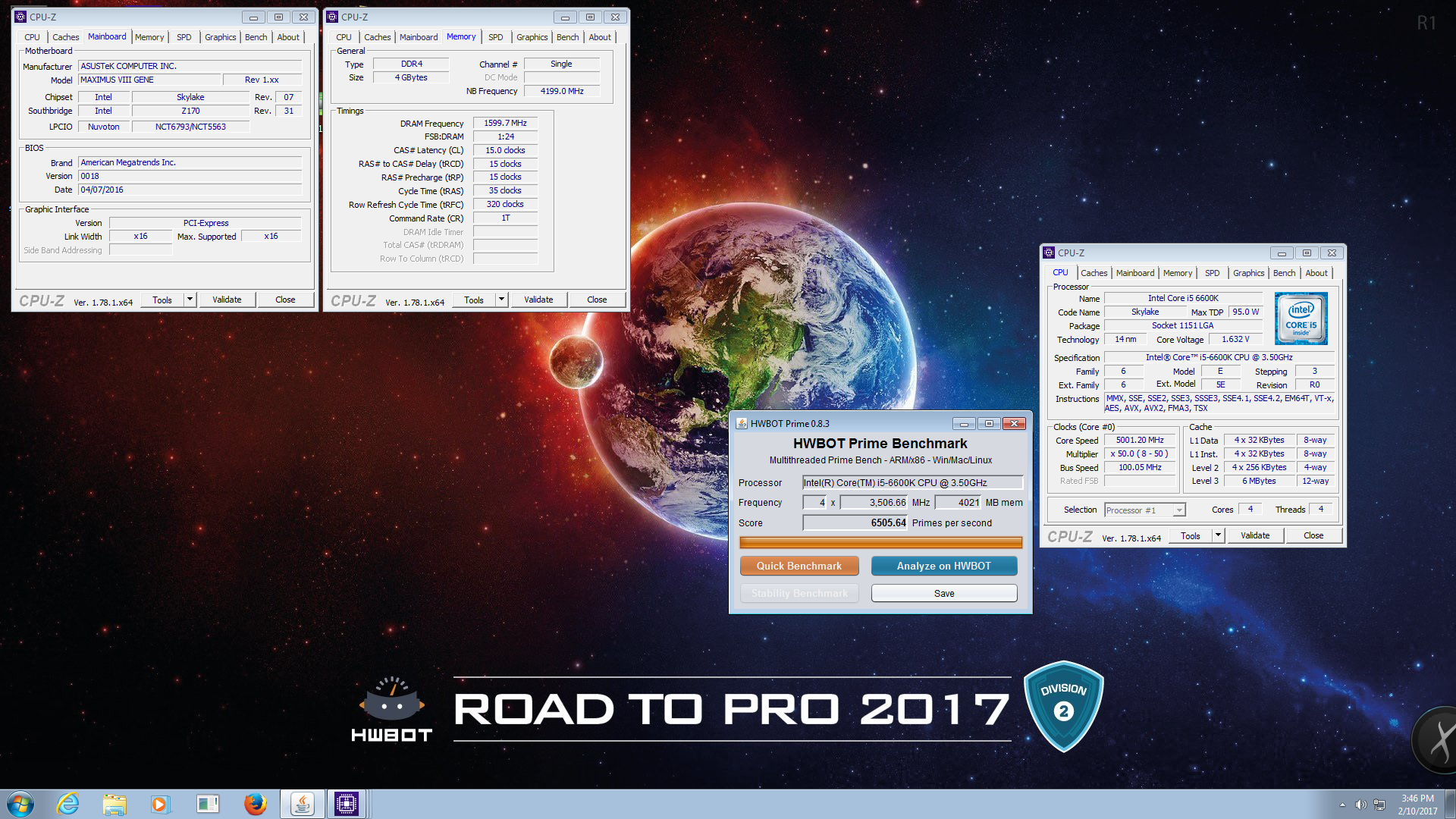Click the Mainboard CPU-Z window title icon
1456x819 pixels.
[20, 17]
